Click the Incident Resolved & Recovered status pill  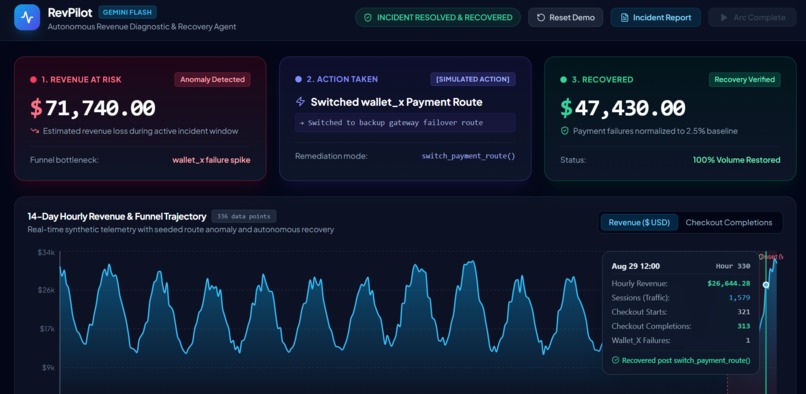pos(437,17)
